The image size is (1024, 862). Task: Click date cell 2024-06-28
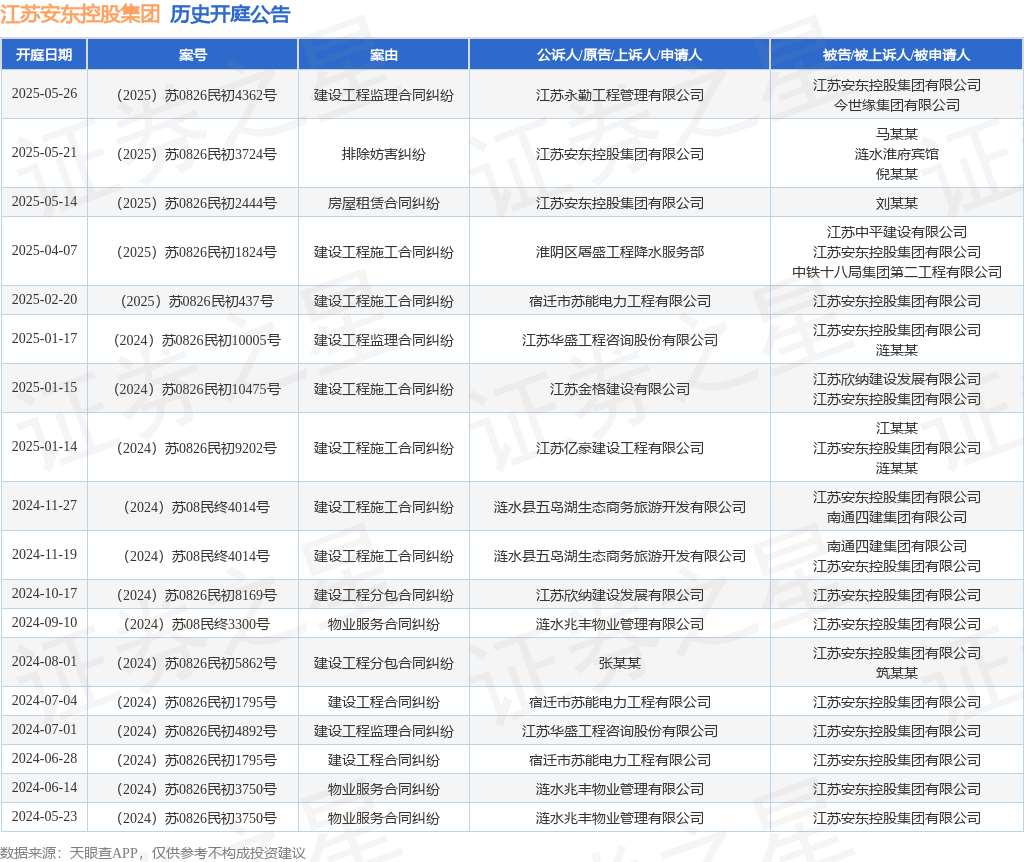click(44, 759)
